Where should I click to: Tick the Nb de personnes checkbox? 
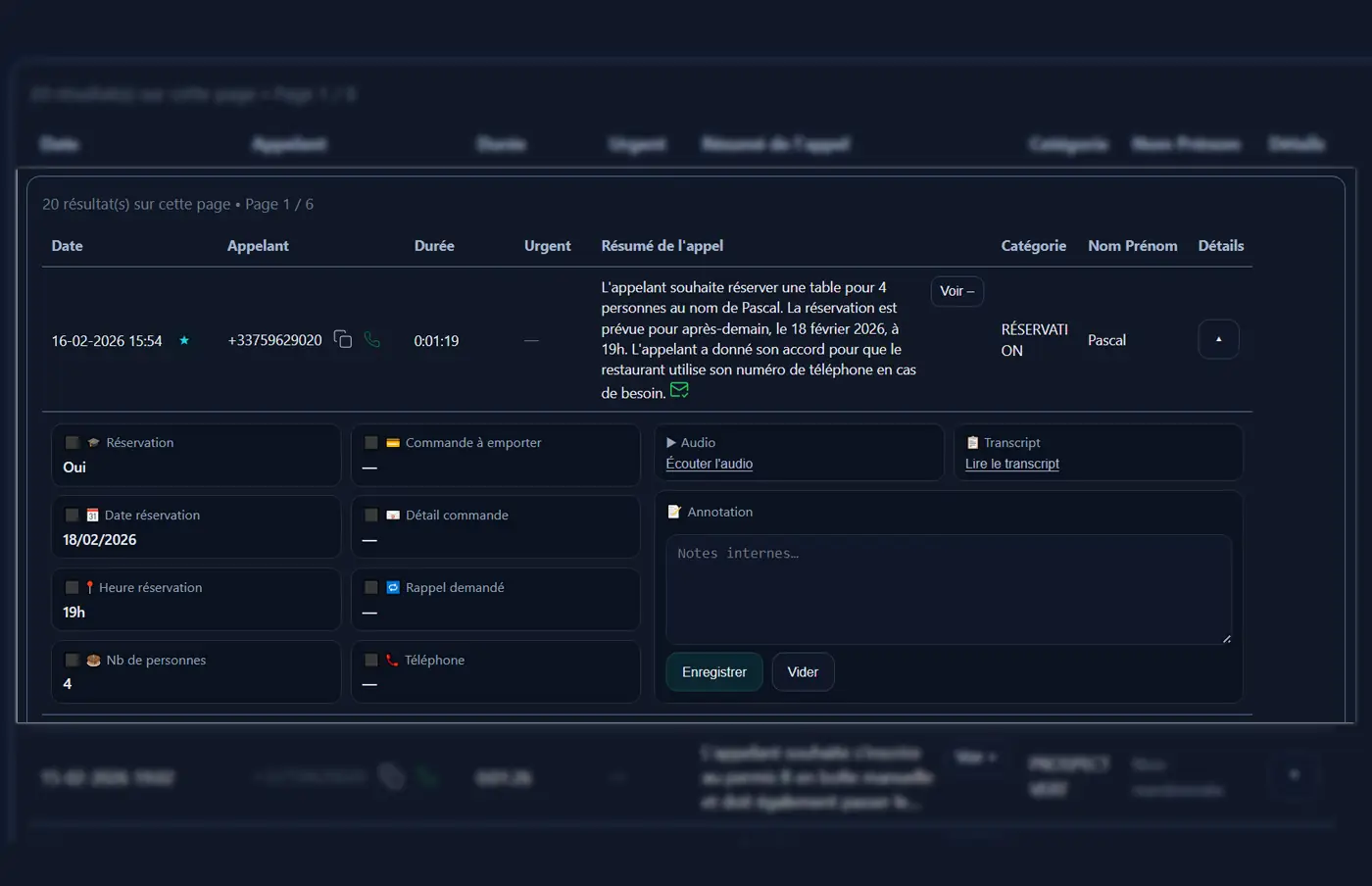[x=72, y=661]
